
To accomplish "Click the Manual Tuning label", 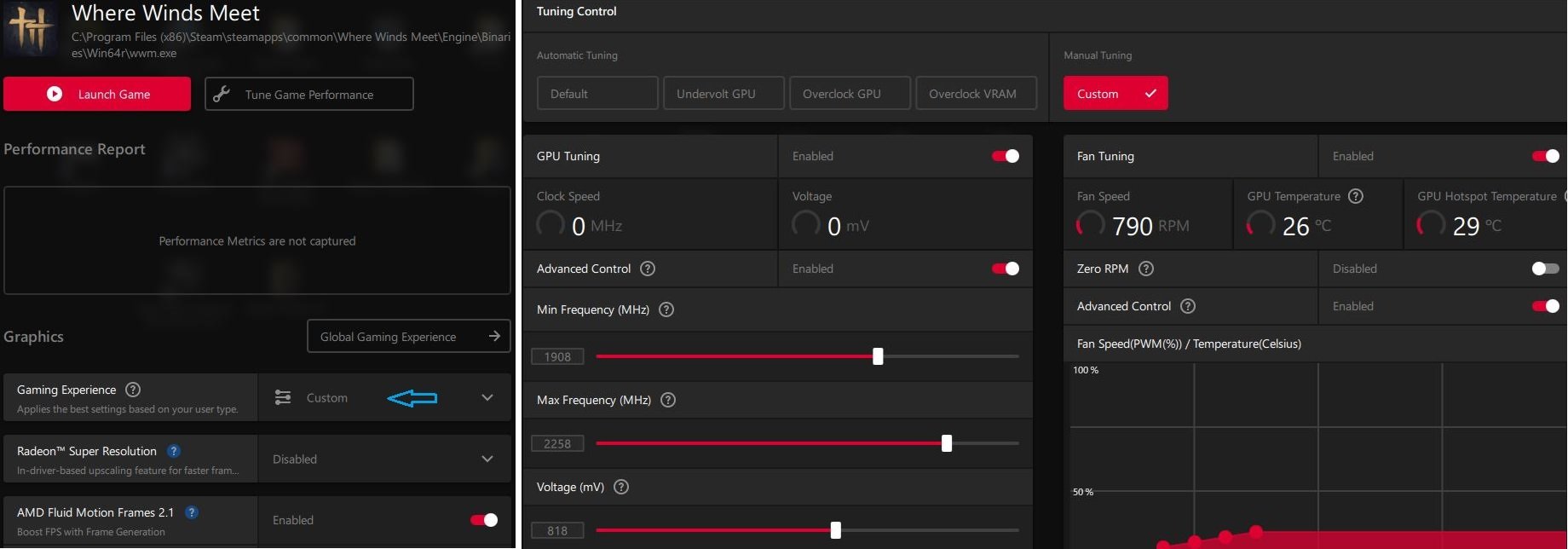I will [x=1098, y=55].
